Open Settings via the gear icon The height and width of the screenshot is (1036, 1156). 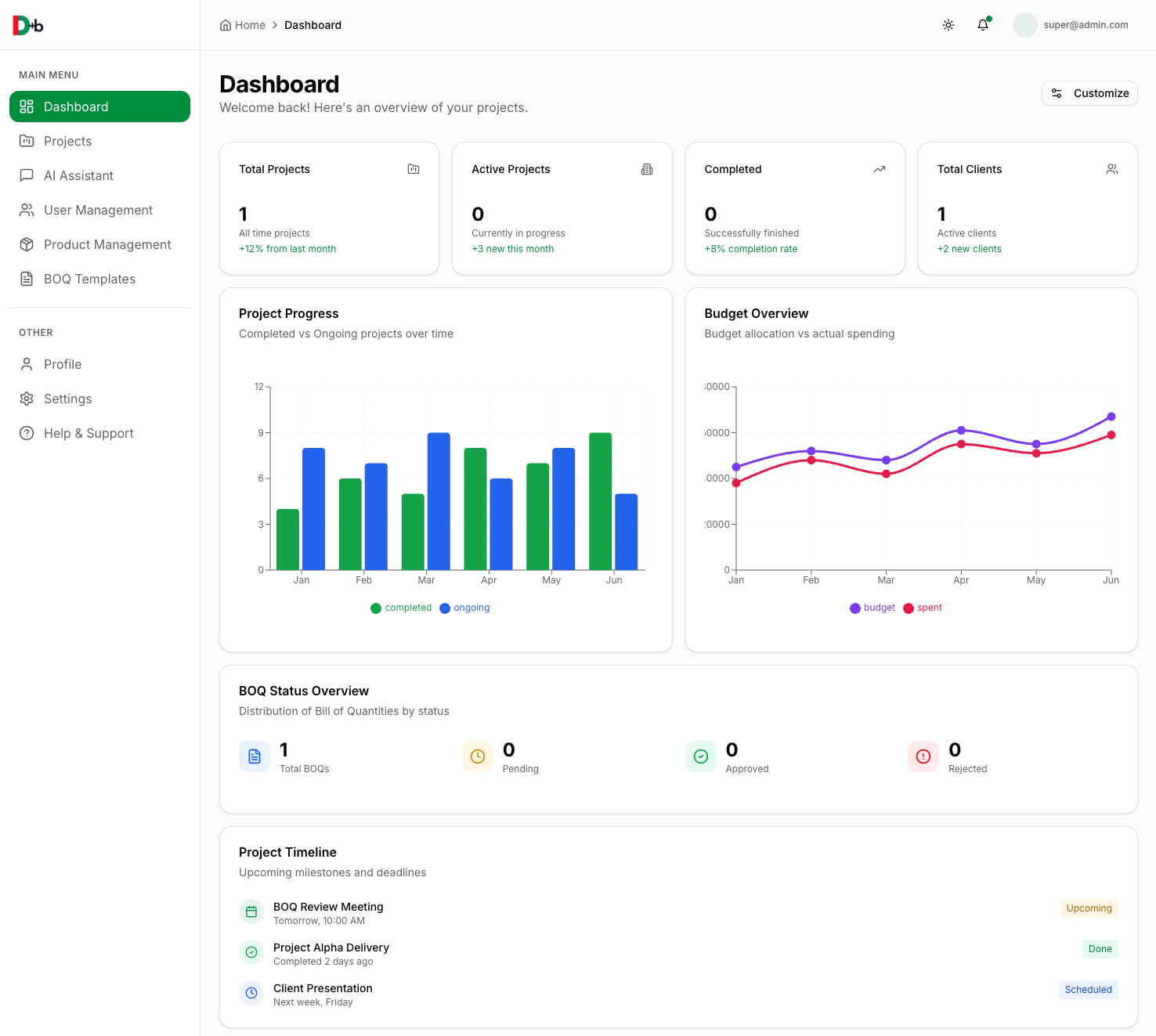pos(27,399)
